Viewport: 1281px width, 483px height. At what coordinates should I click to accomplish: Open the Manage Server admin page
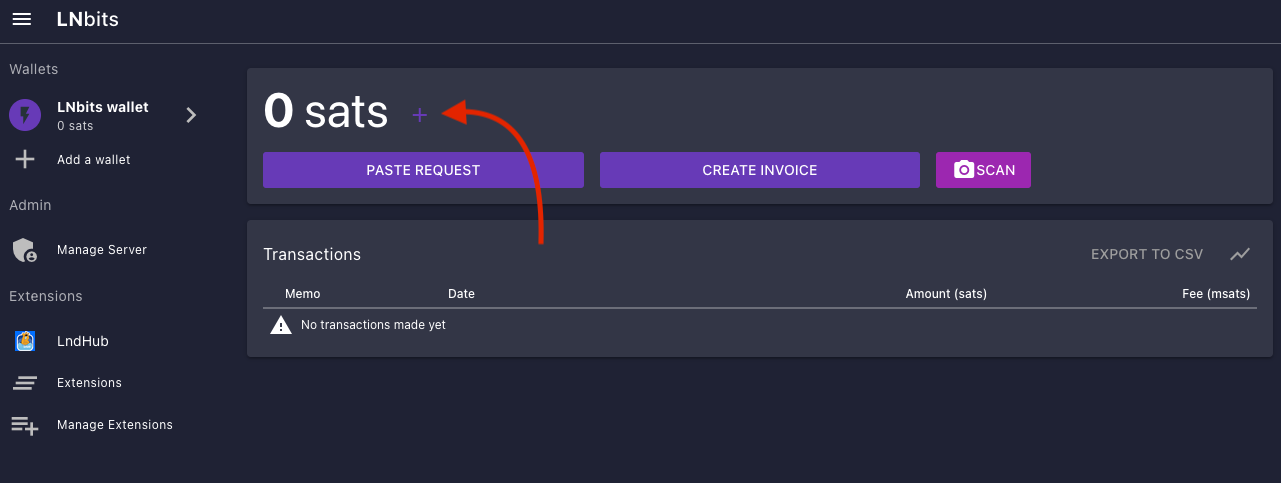(101, 250)
